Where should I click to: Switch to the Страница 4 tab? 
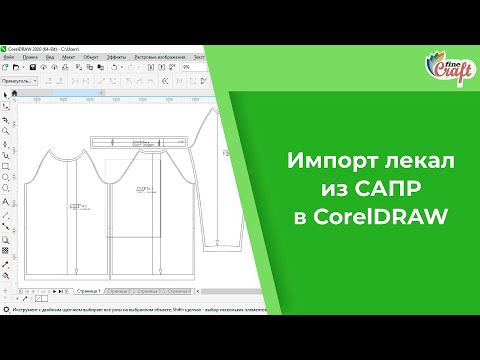179,291
